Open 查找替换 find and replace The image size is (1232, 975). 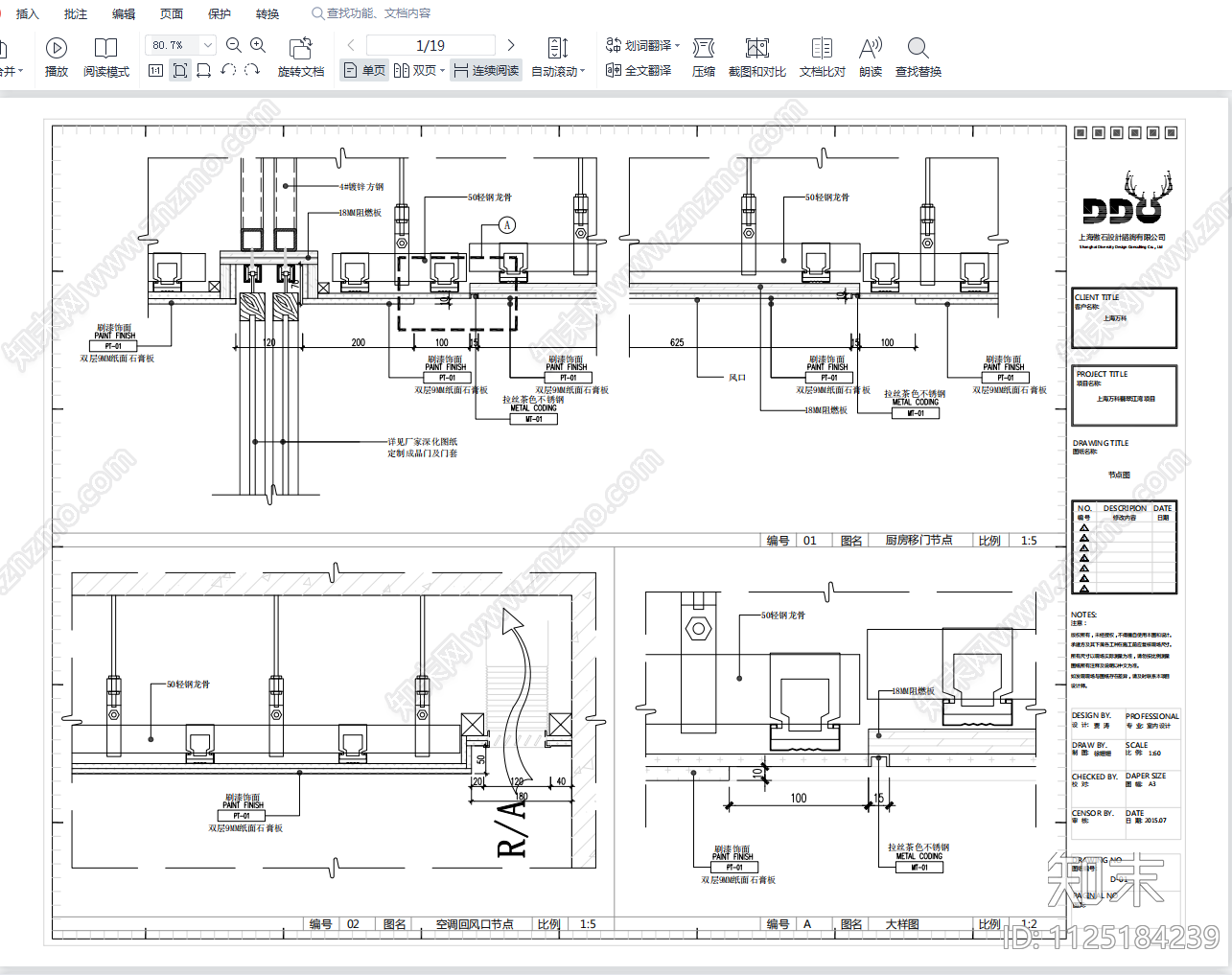coord(918,57)
